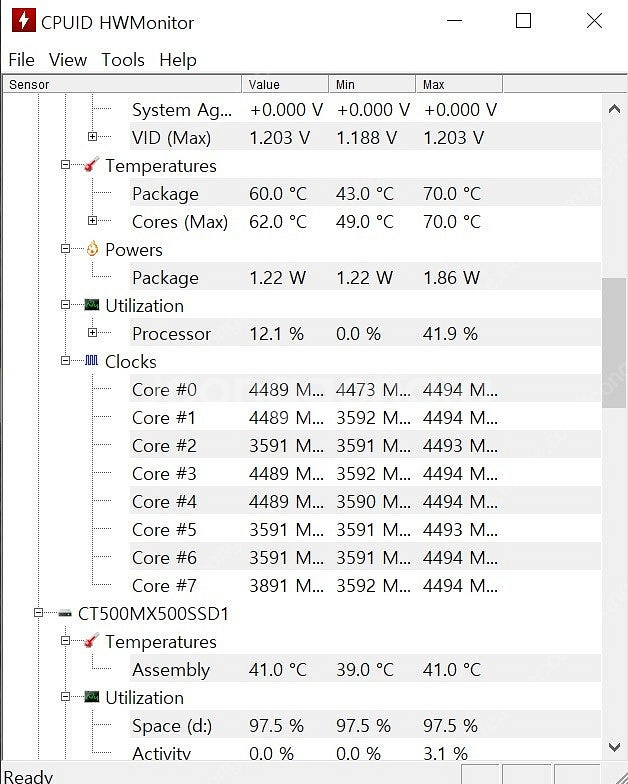
Task: Click the 60.0 °C Package value
Action: (278, 194)
